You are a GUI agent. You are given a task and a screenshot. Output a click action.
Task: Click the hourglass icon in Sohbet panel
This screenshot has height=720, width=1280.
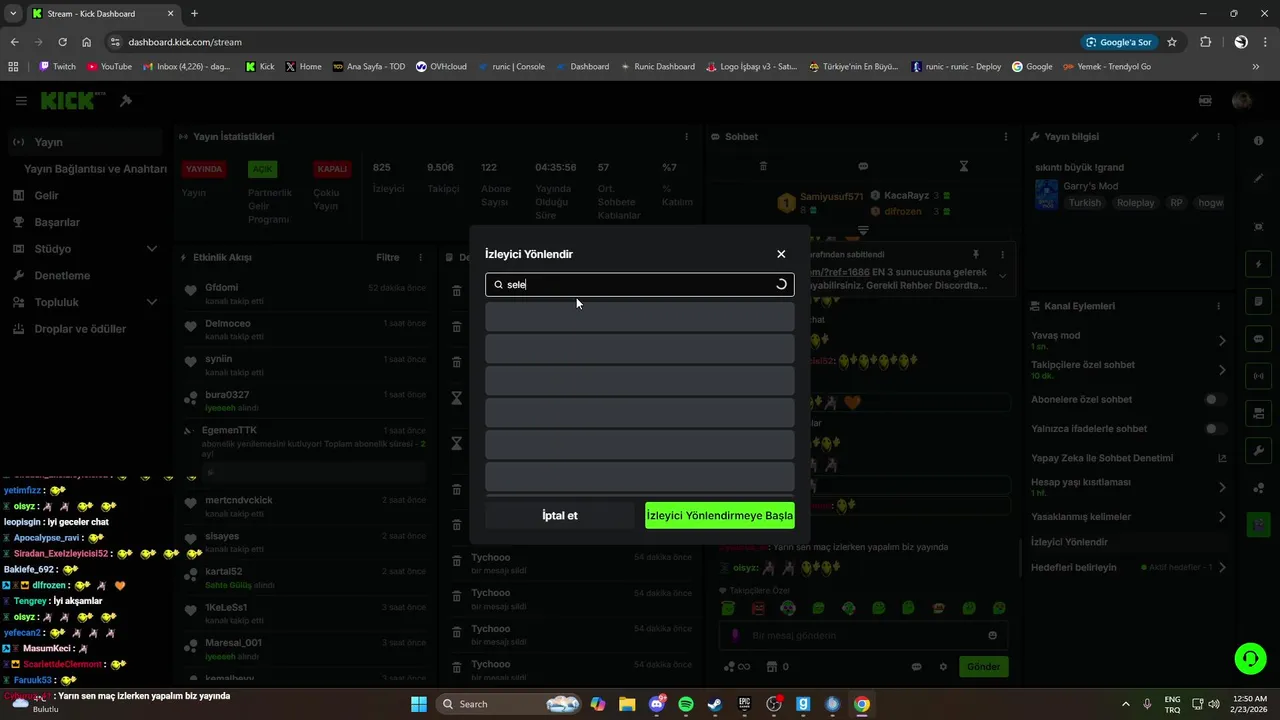click(964, 166)
